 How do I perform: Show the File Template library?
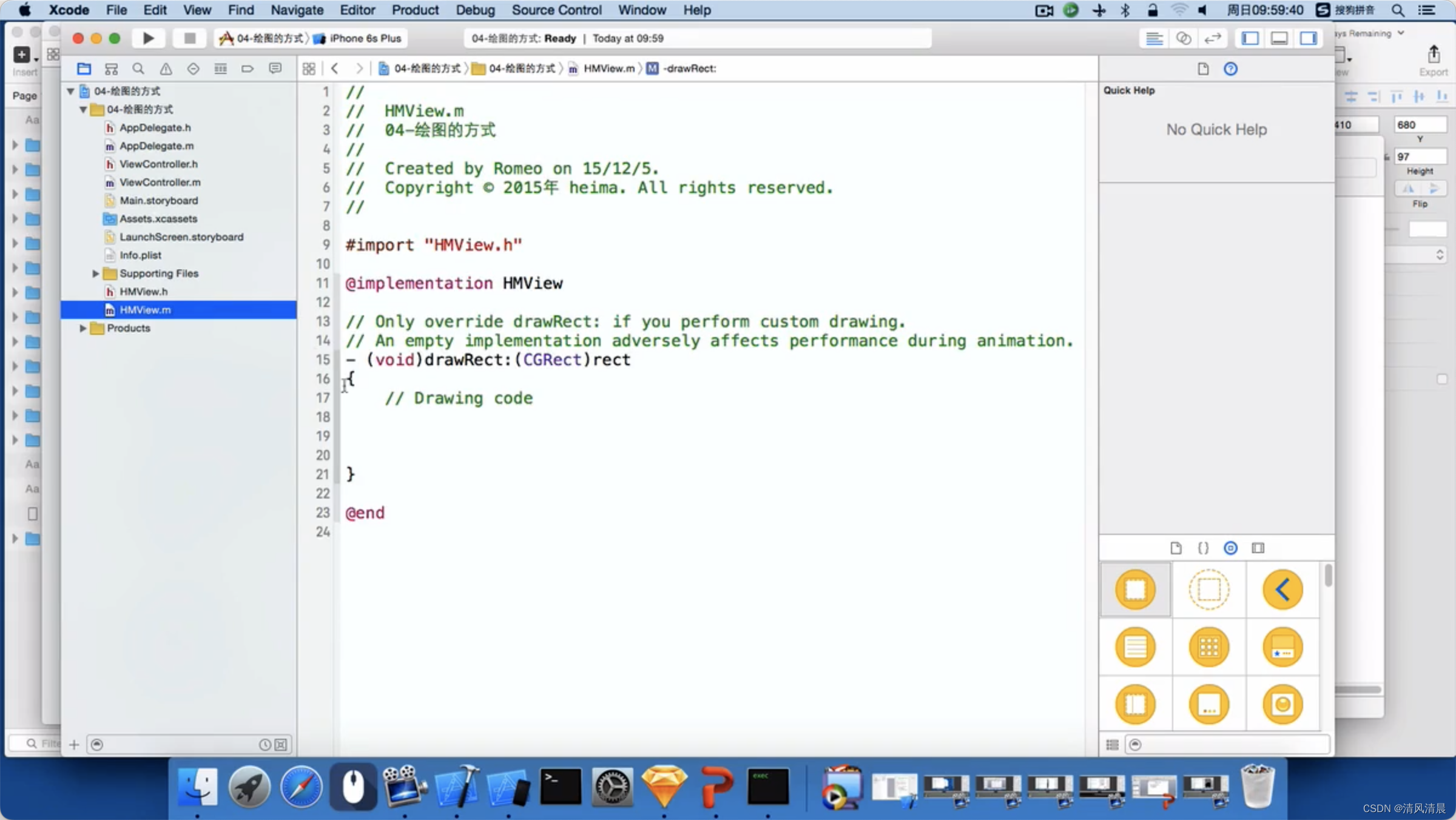click(x=1176, y=548)
